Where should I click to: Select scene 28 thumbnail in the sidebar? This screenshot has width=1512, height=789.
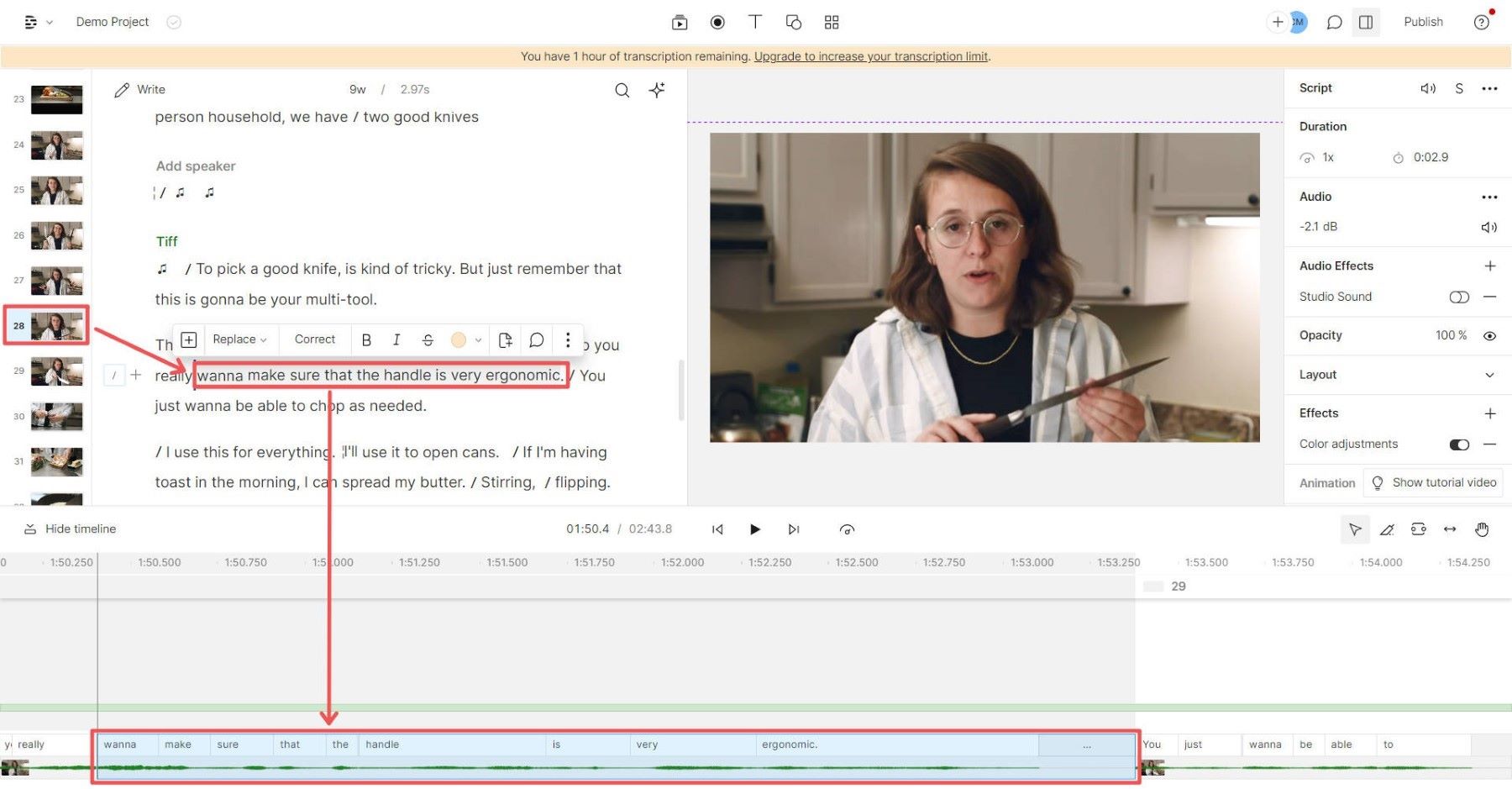pyautogui.click(x=55, y=325)
